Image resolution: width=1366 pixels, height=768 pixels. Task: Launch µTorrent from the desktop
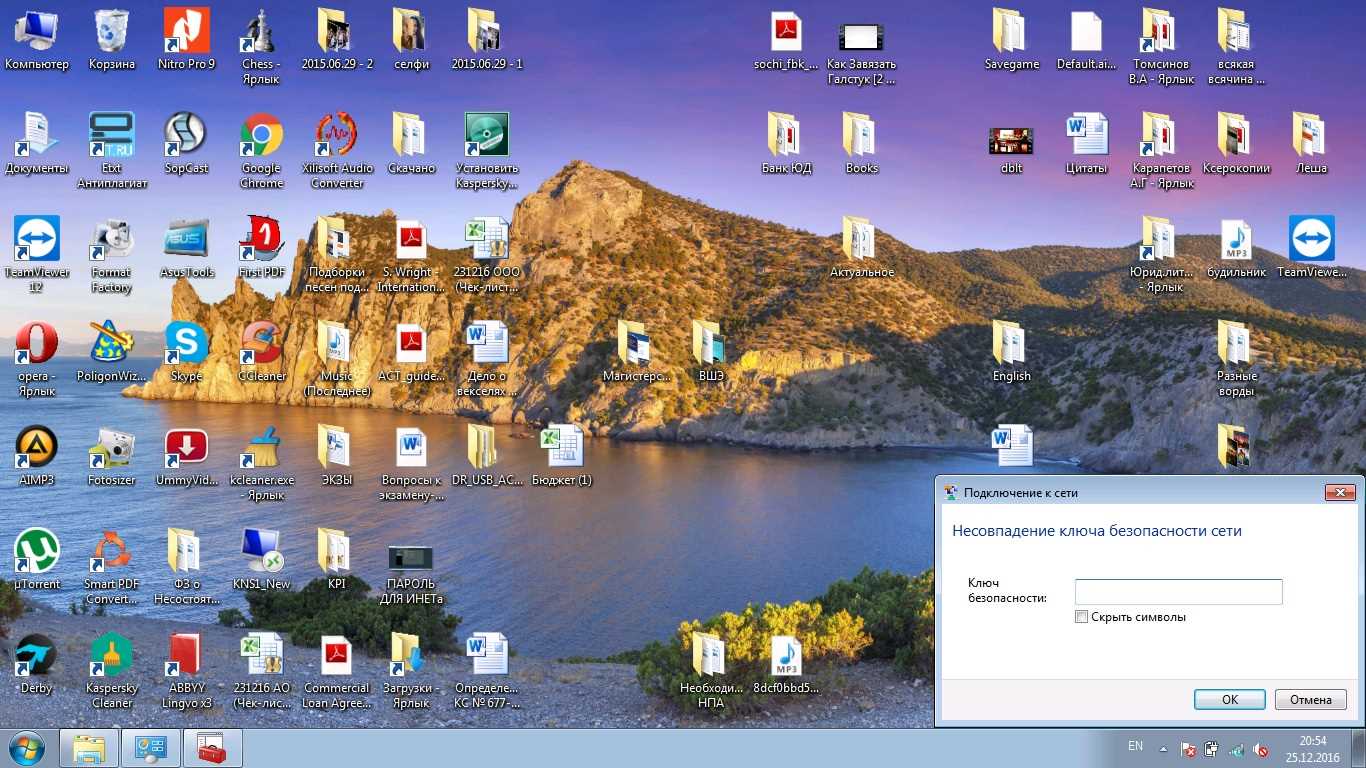tap(36, 560)
